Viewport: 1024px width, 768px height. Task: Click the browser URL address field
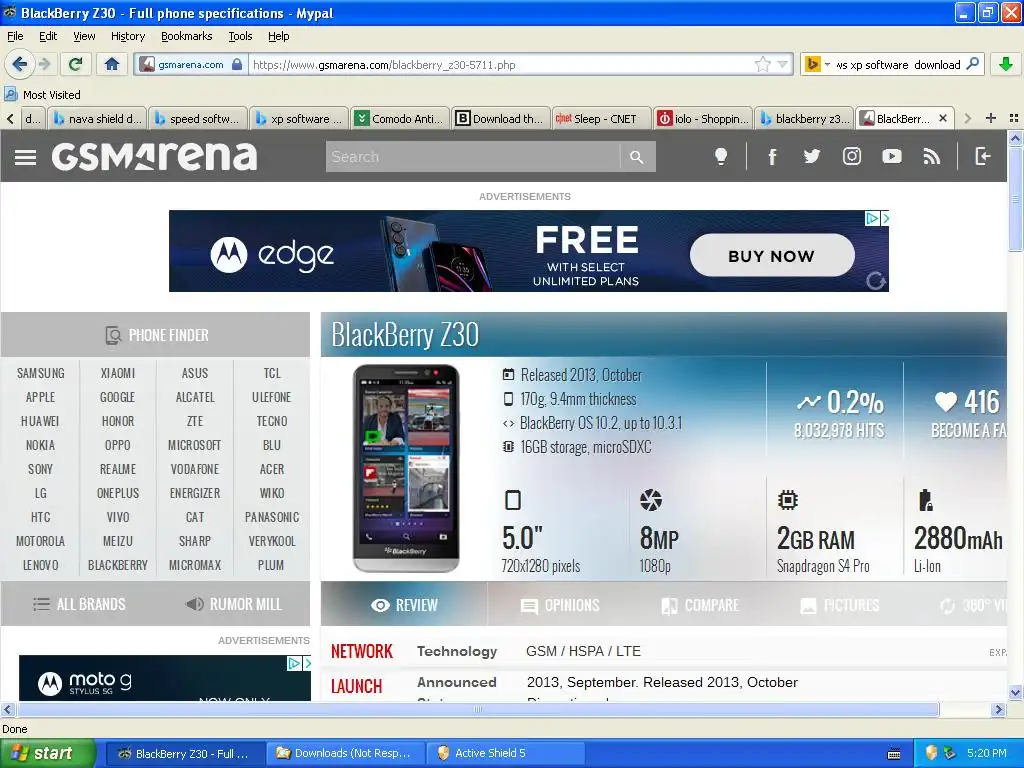(502, 64)
